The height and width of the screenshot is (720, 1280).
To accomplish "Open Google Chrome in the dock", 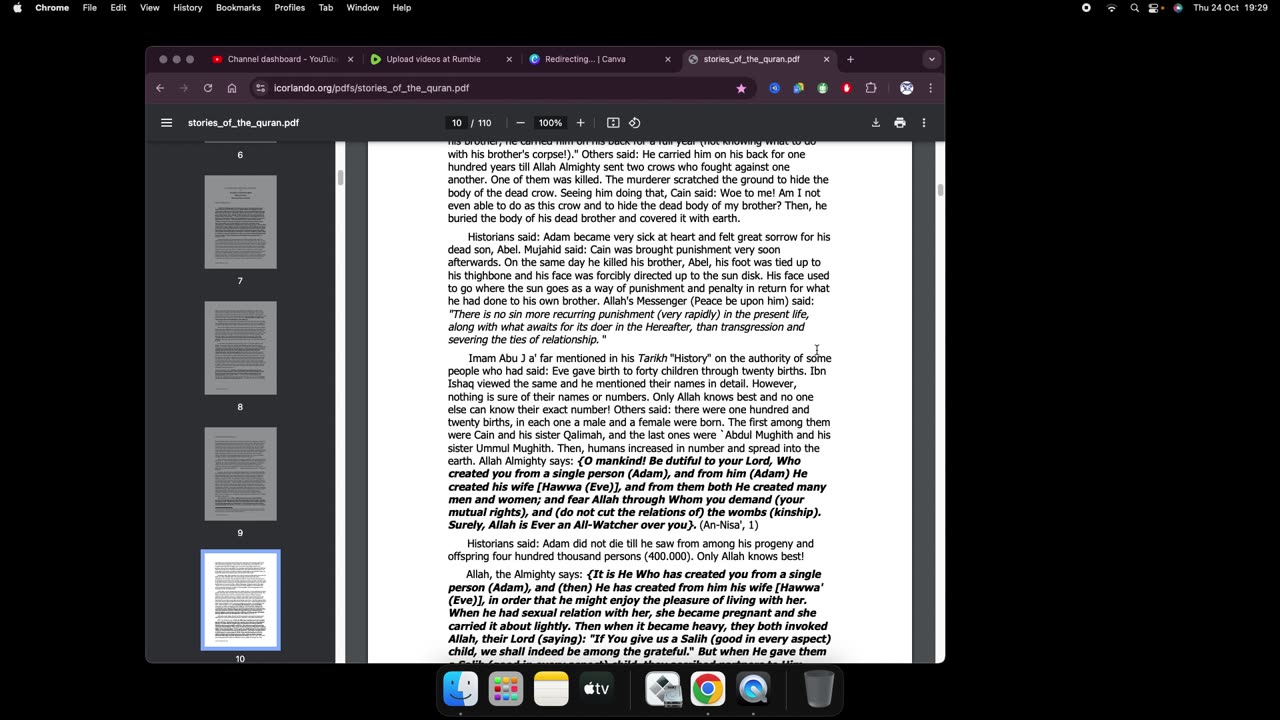I will pos(707,688).
